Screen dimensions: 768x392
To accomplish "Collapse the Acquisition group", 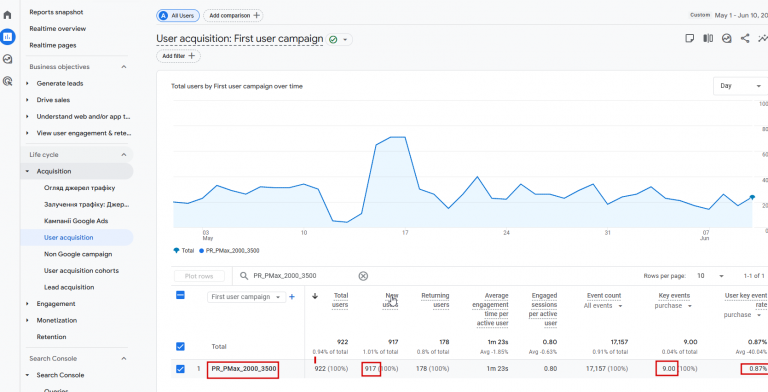I will tap(27, 172).
